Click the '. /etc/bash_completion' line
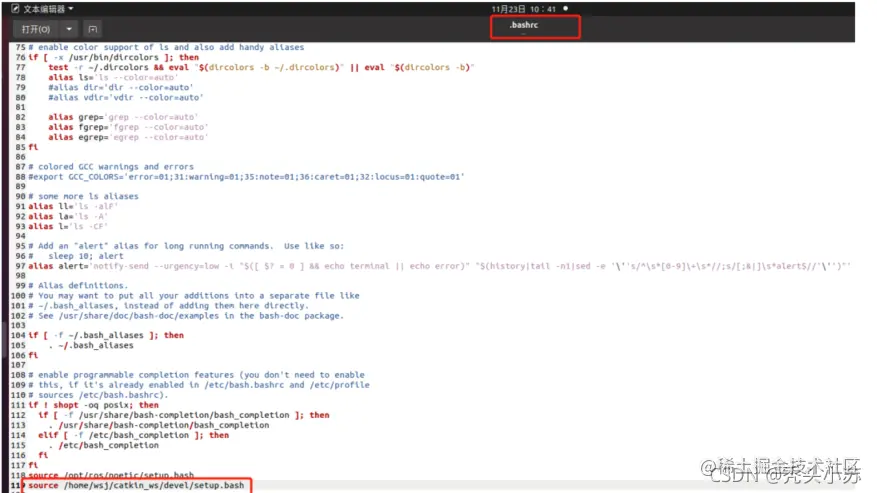 pos(103,445)
